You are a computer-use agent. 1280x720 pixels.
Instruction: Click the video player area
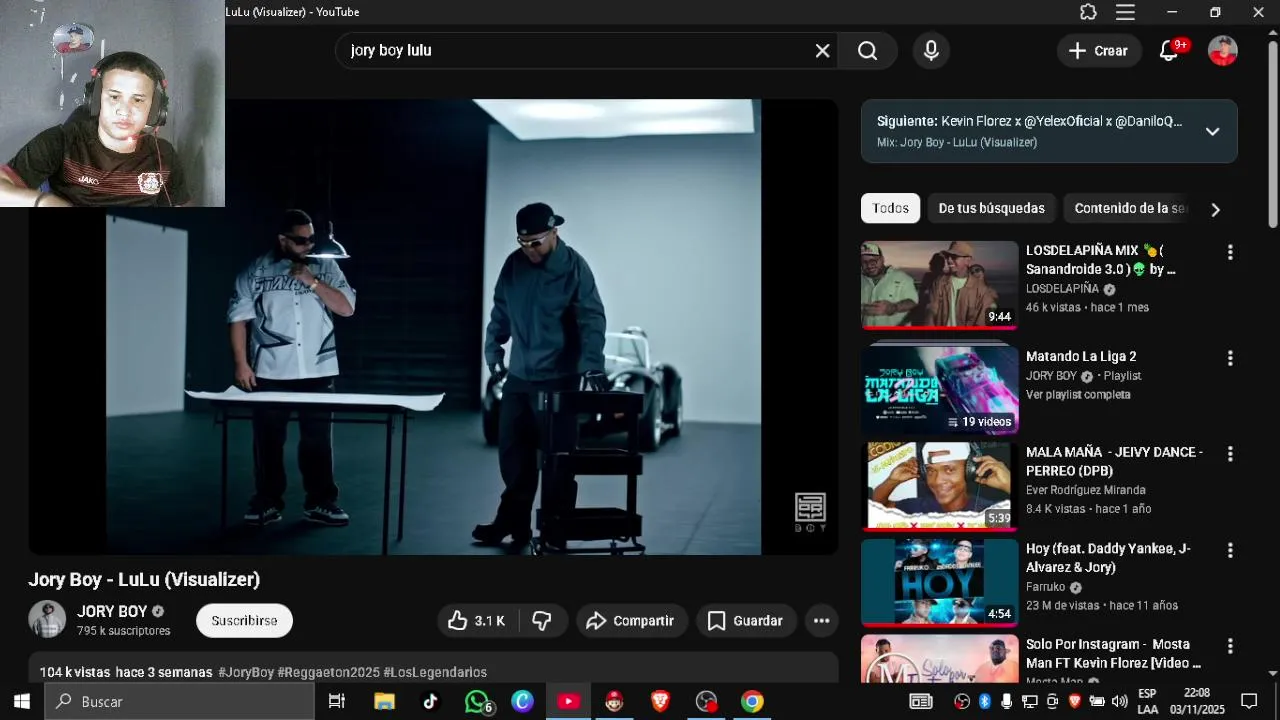click(x=433, y=327)
